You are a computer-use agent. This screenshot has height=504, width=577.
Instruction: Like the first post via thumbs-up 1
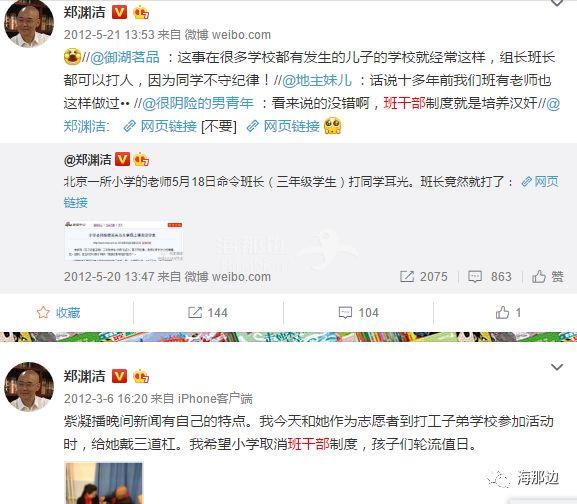(x=502, y=313)
